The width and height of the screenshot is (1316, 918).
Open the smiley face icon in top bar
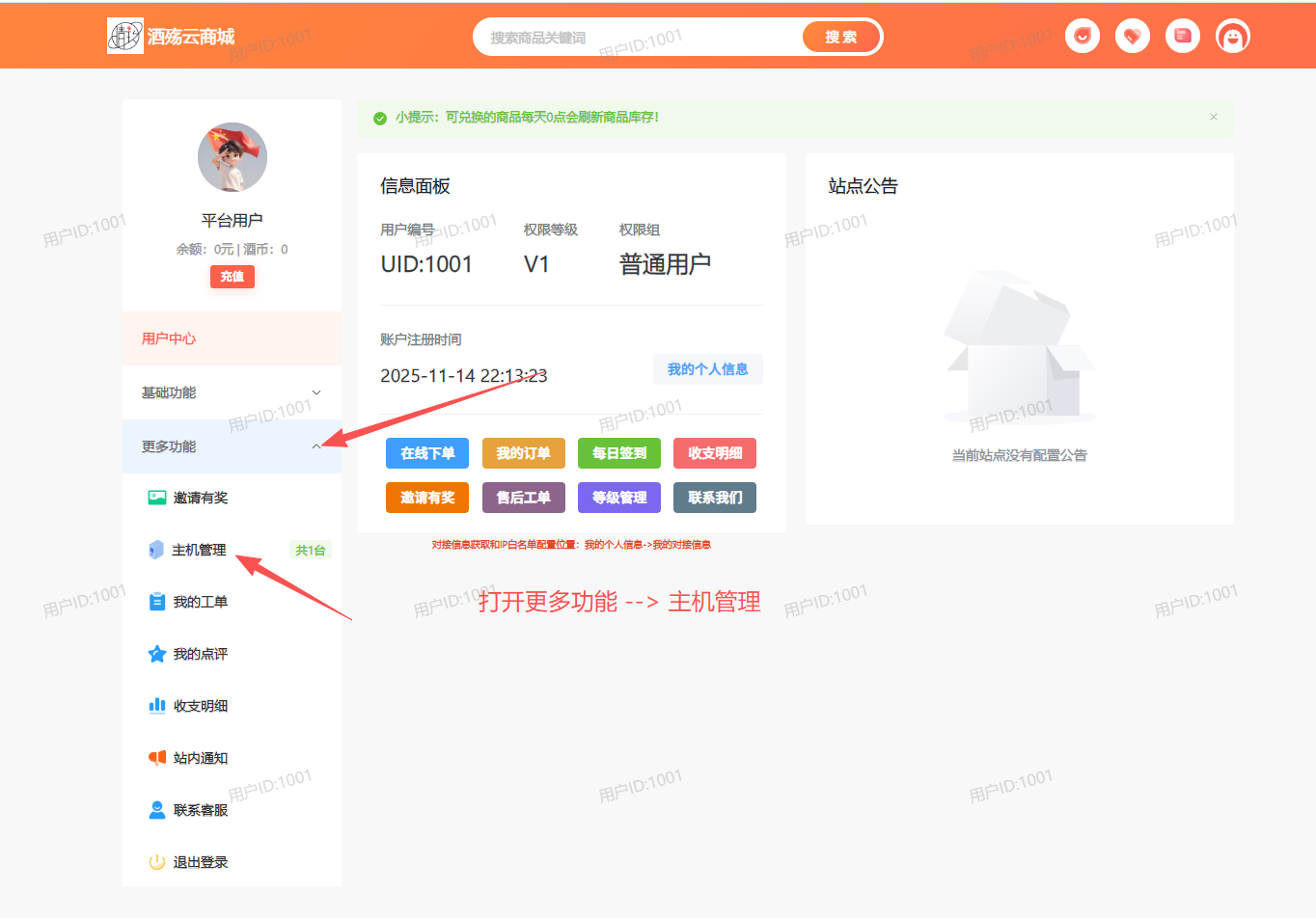click(1082, 35)
